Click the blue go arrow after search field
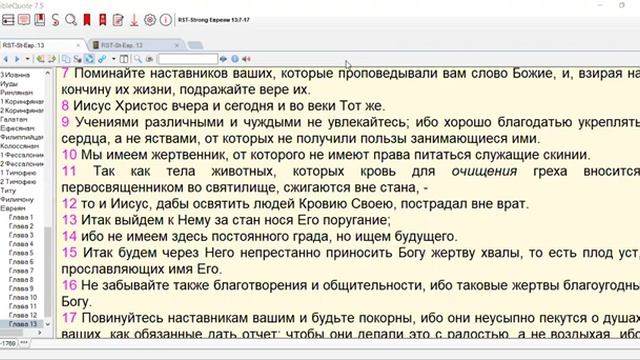This screenshot has width=640, height=360. 223,59
